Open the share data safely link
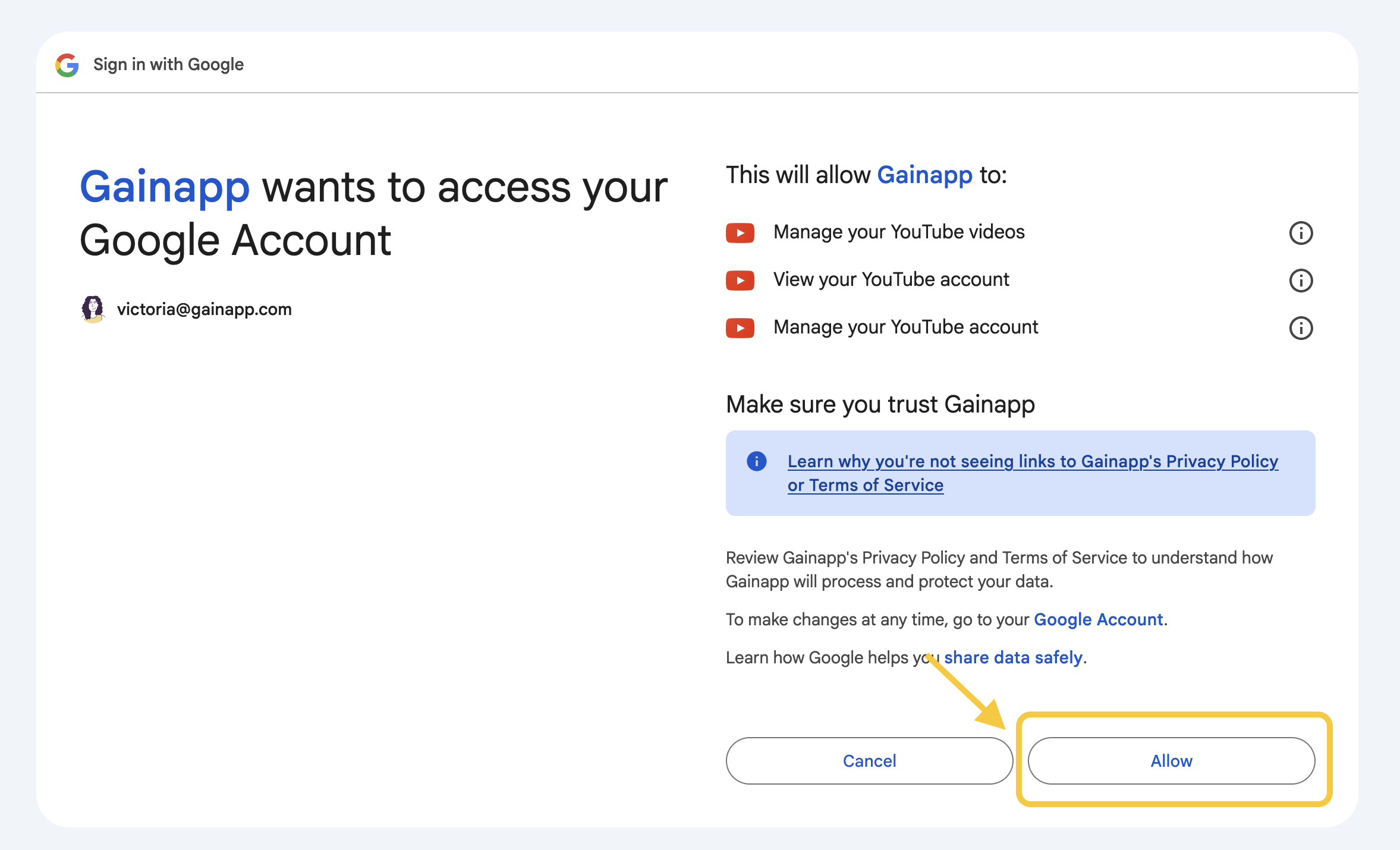 1013,657
